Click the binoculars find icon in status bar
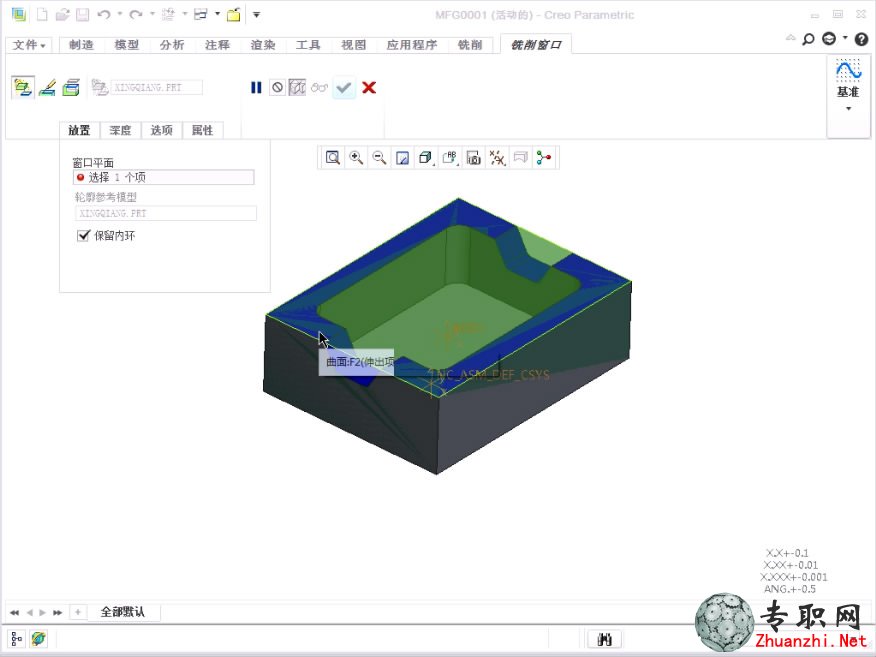The image size is (876, 657). click(604, 639)
